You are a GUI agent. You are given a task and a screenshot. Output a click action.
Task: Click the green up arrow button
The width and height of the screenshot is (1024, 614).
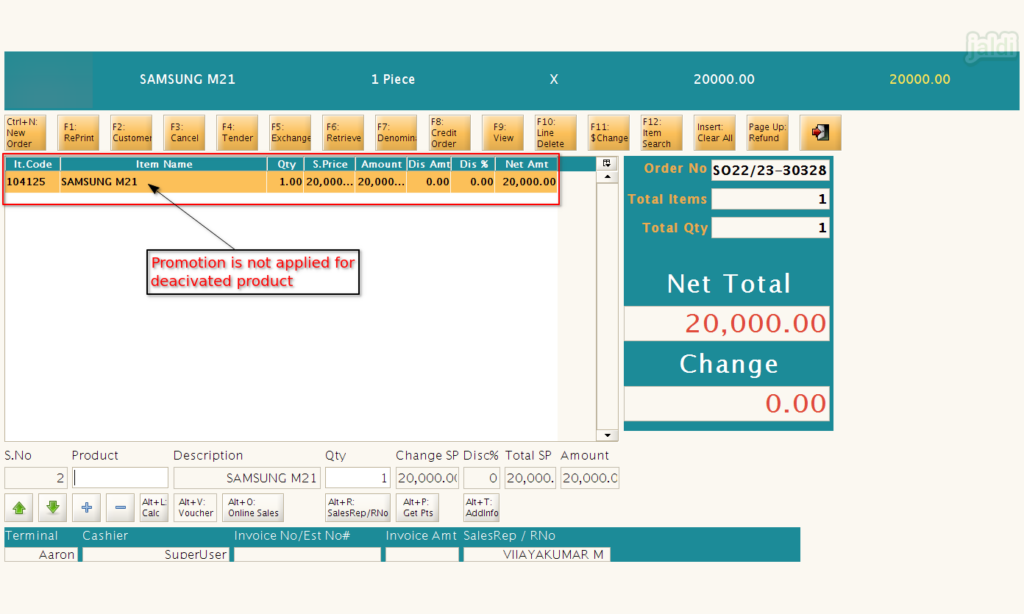20,508
